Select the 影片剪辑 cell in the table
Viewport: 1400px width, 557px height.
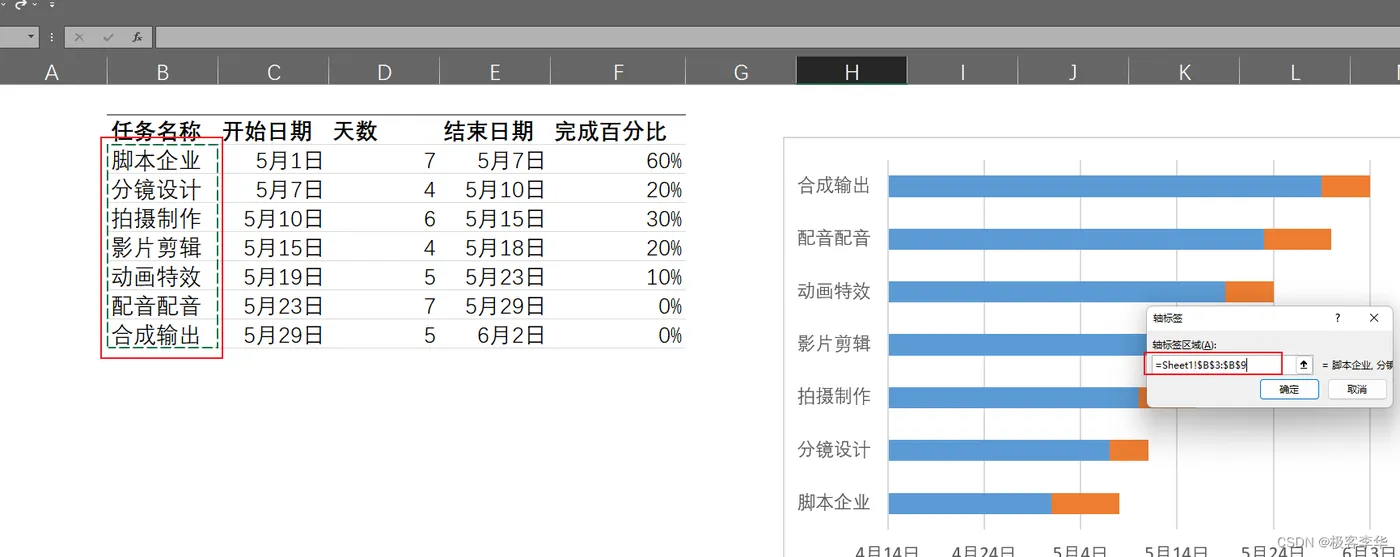click(x=162, y=247)
